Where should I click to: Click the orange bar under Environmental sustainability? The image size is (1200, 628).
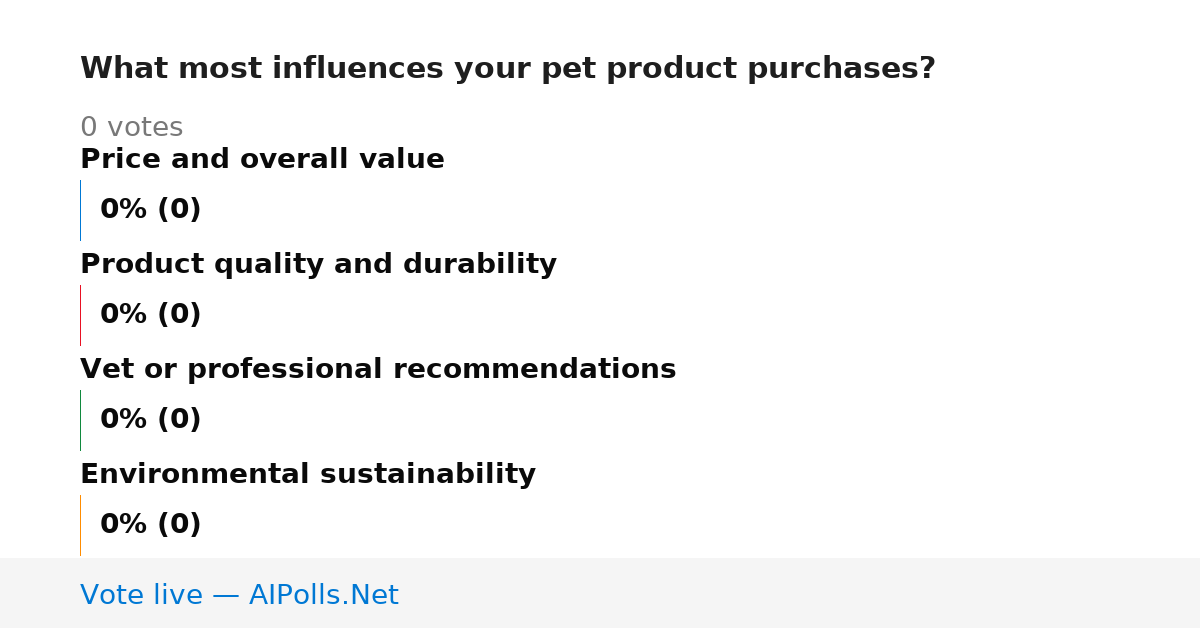(80, 525)
